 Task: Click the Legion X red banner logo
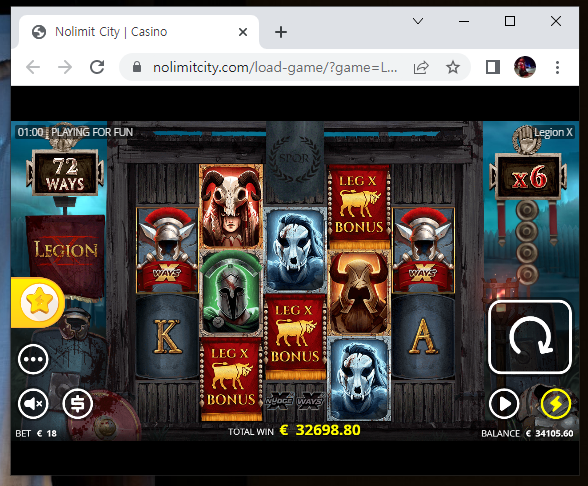point(66,250)
